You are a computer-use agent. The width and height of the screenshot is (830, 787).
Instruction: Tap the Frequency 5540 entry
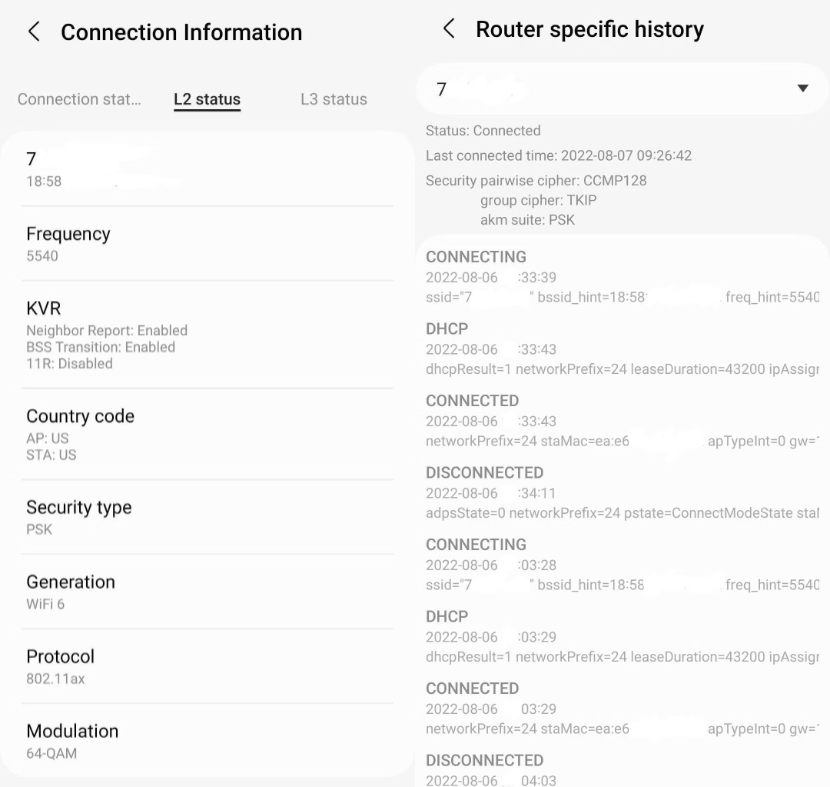click(207, 244)
